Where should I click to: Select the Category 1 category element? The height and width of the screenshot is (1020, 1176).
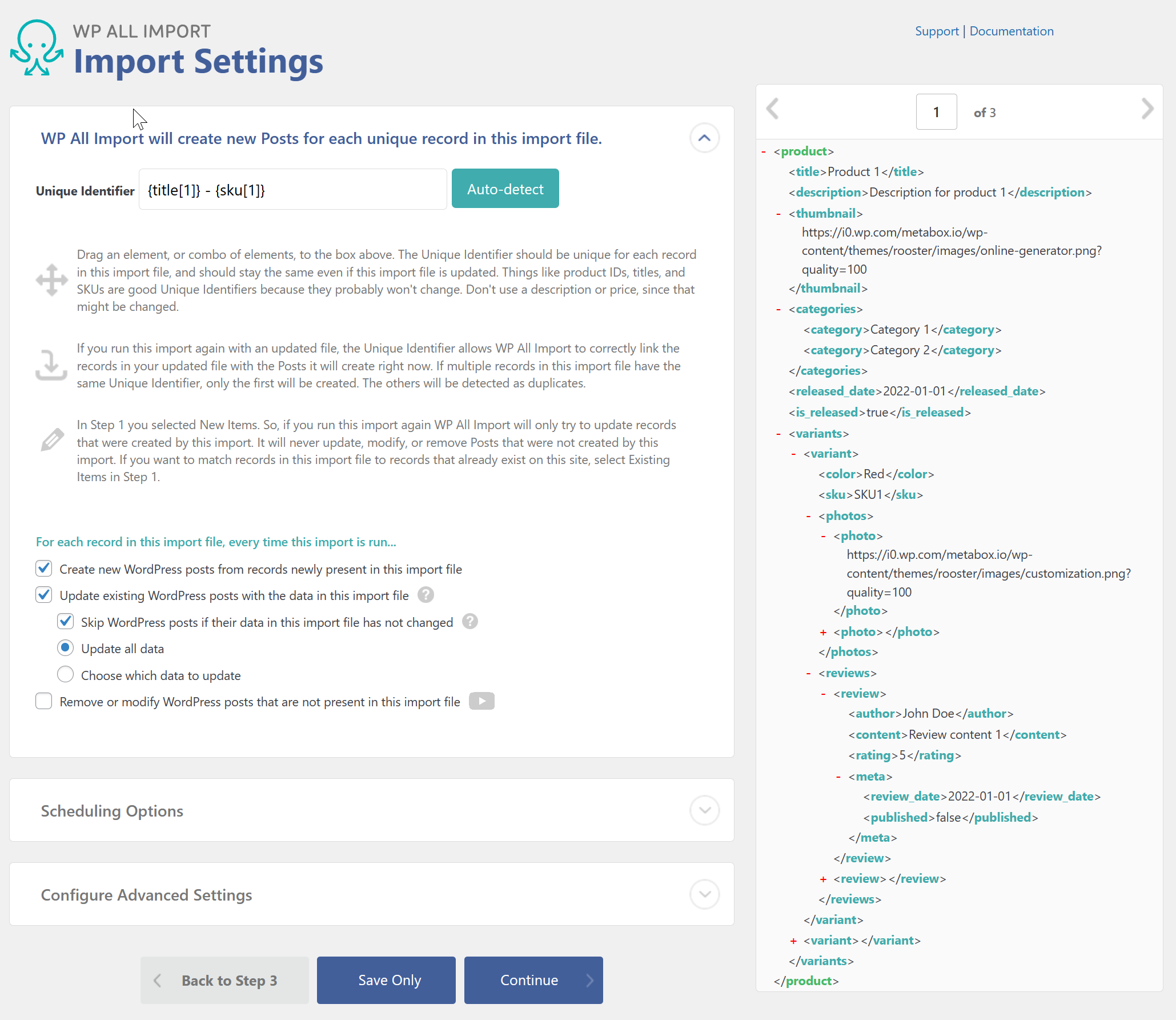pyautogui.click(x=902, y=330)
